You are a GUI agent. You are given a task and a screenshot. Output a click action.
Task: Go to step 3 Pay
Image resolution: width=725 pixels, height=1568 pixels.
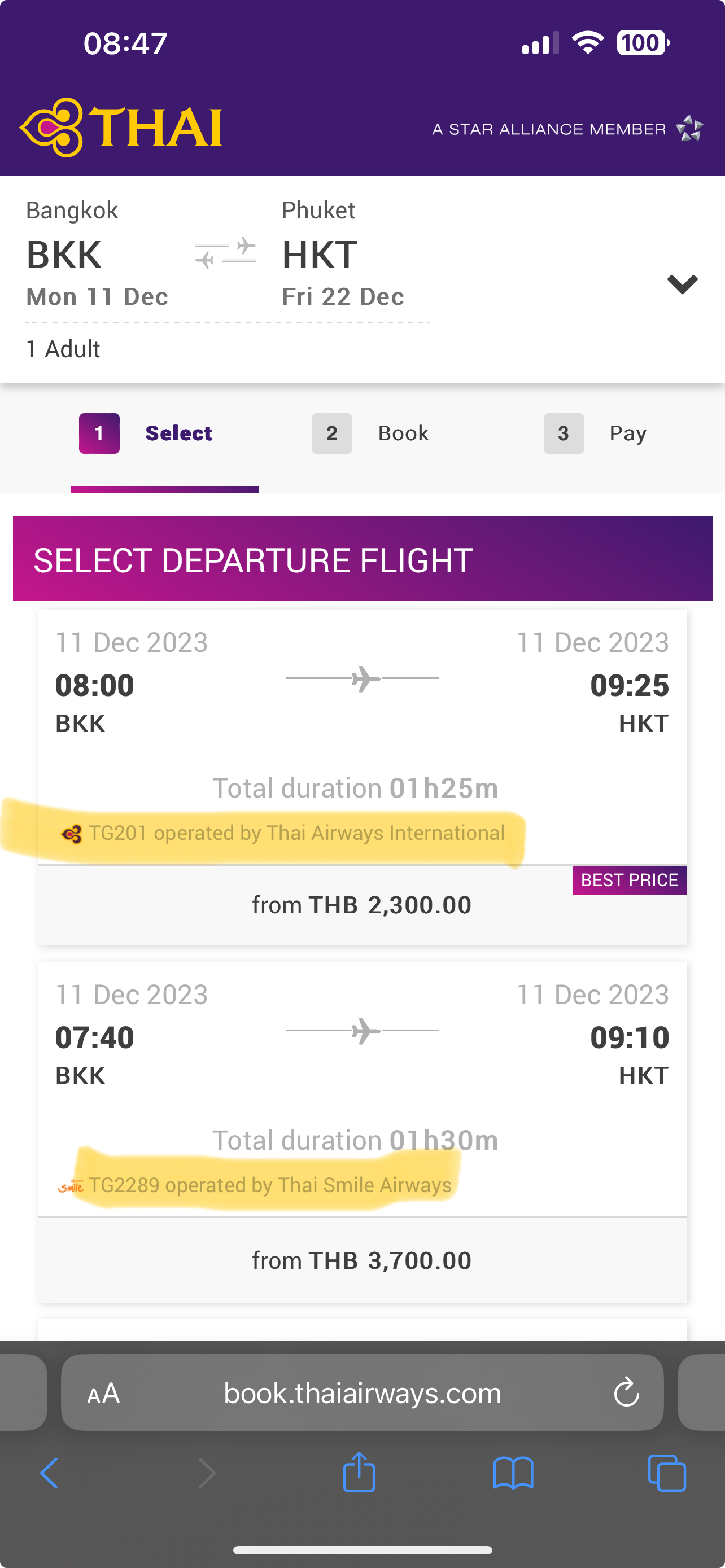pyautogui.click(x=595, y=433)
